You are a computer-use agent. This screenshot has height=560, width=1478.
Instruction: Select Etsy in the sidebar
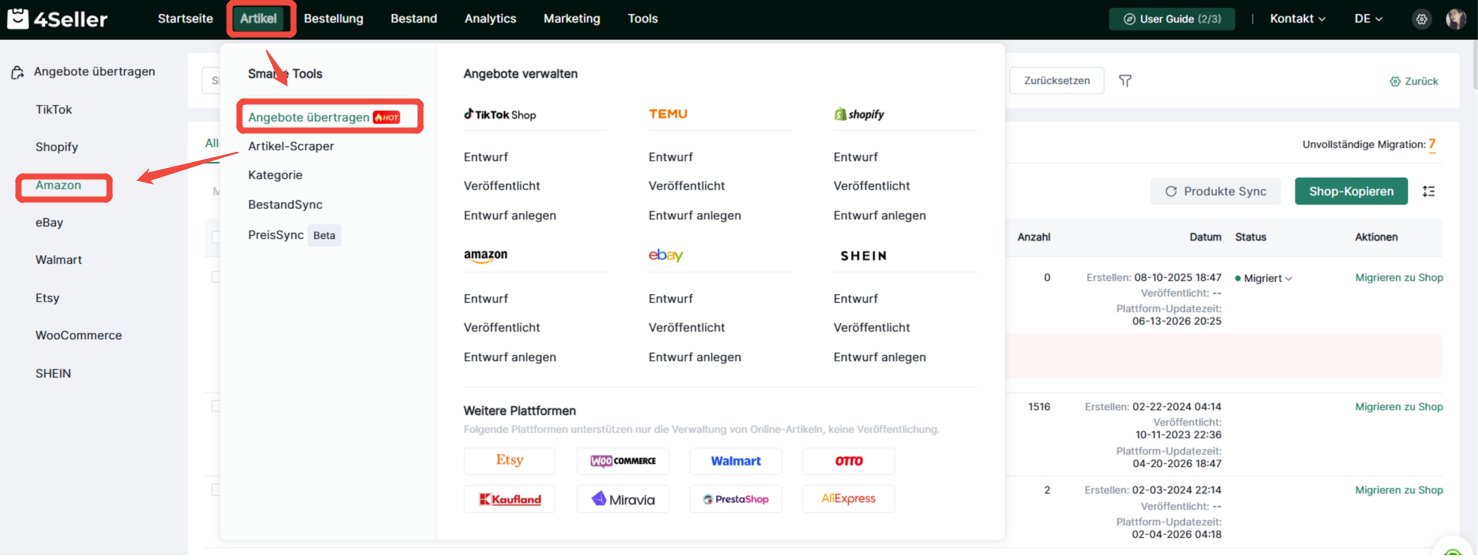point(47,298)
